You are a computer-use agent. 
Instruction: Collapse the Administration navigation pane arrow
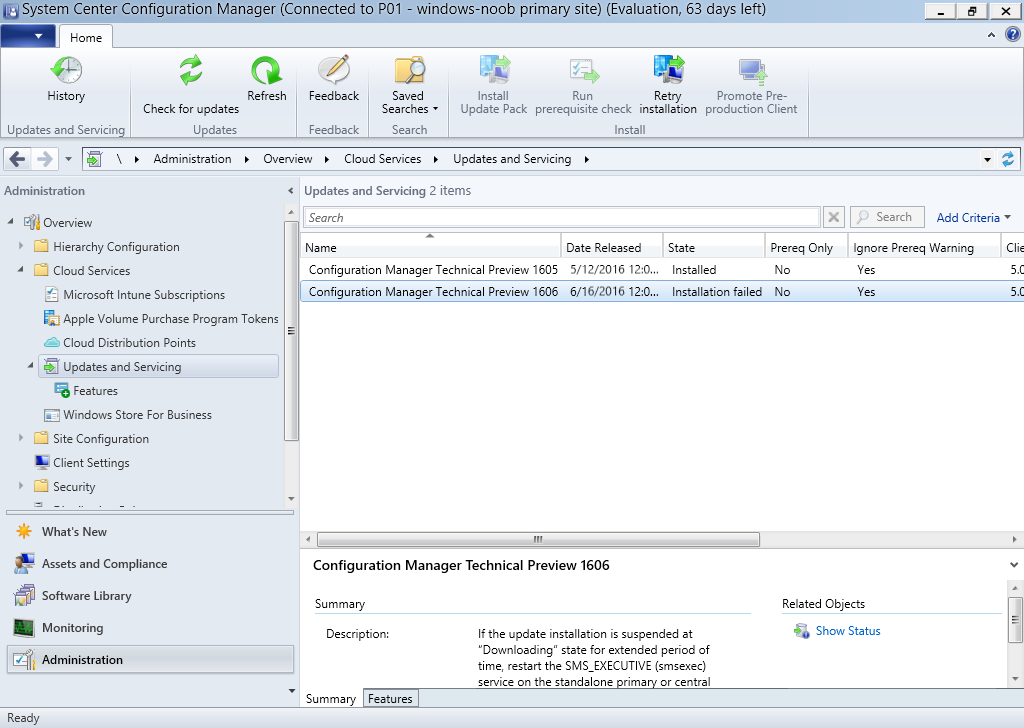click(291, 191)
